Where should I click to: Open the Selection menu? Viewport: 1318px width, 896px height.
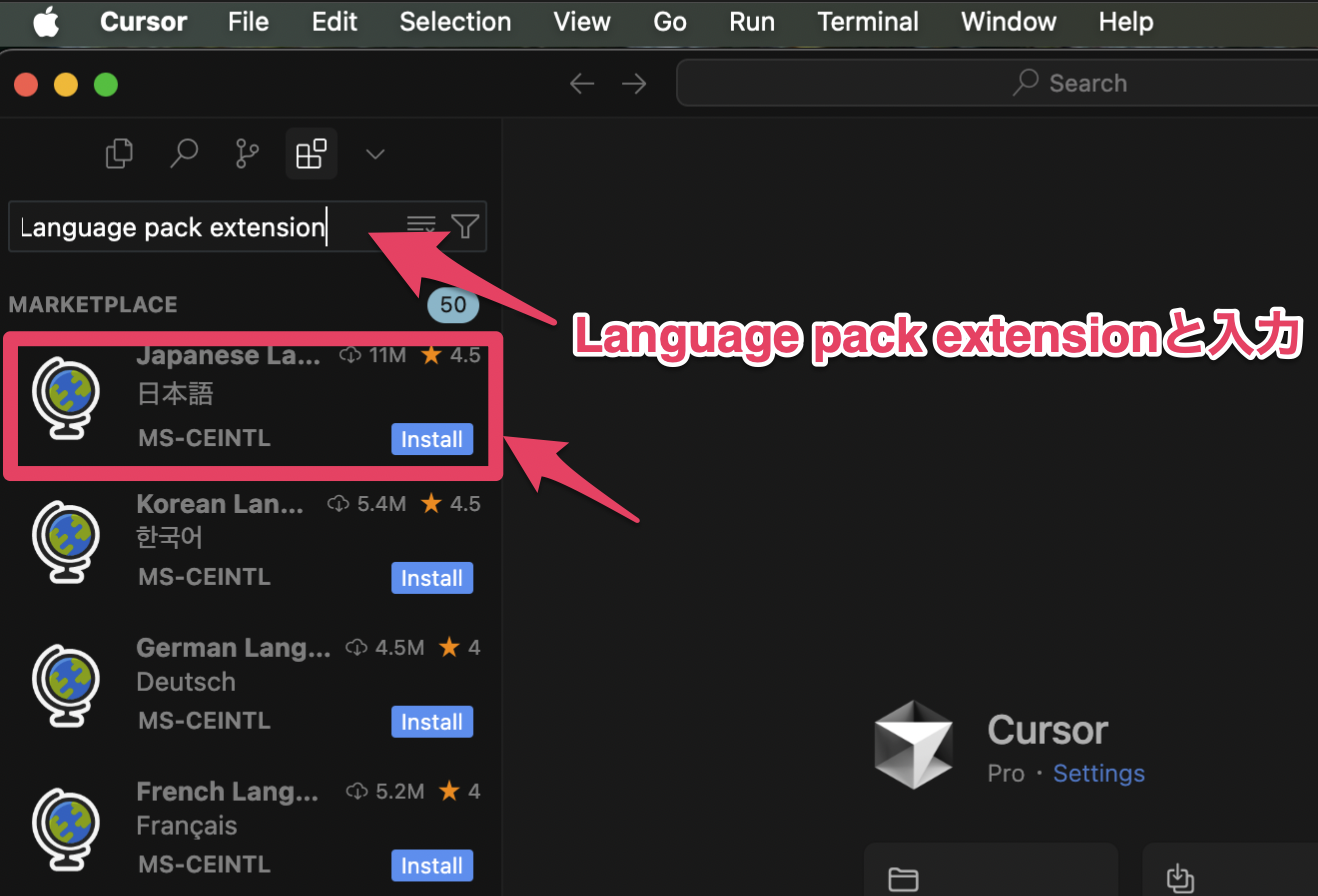point(455,22)
